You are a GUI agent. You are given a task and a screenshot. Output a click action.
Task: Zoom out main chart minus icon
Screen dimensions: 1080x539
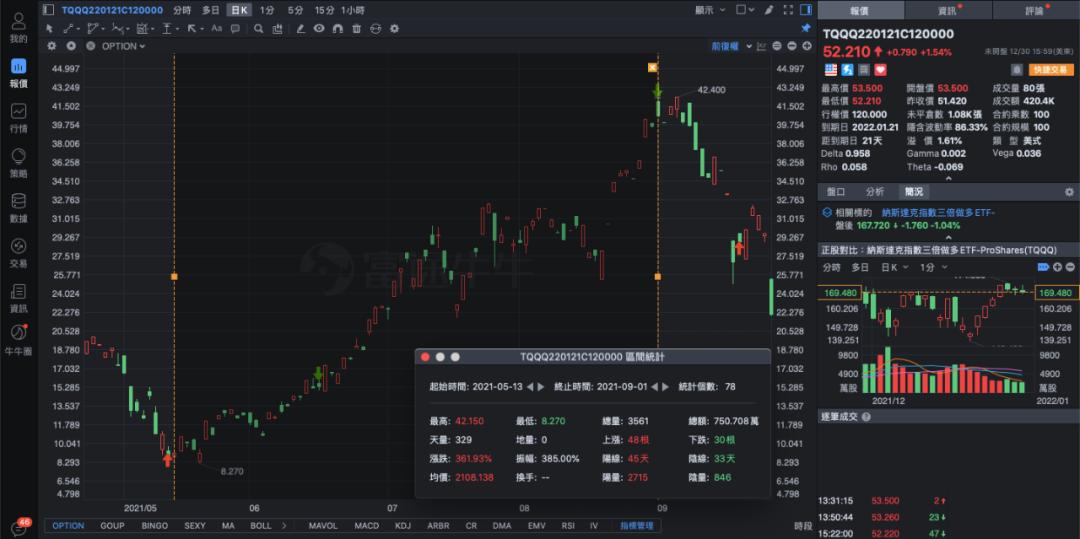pos(791,46)
